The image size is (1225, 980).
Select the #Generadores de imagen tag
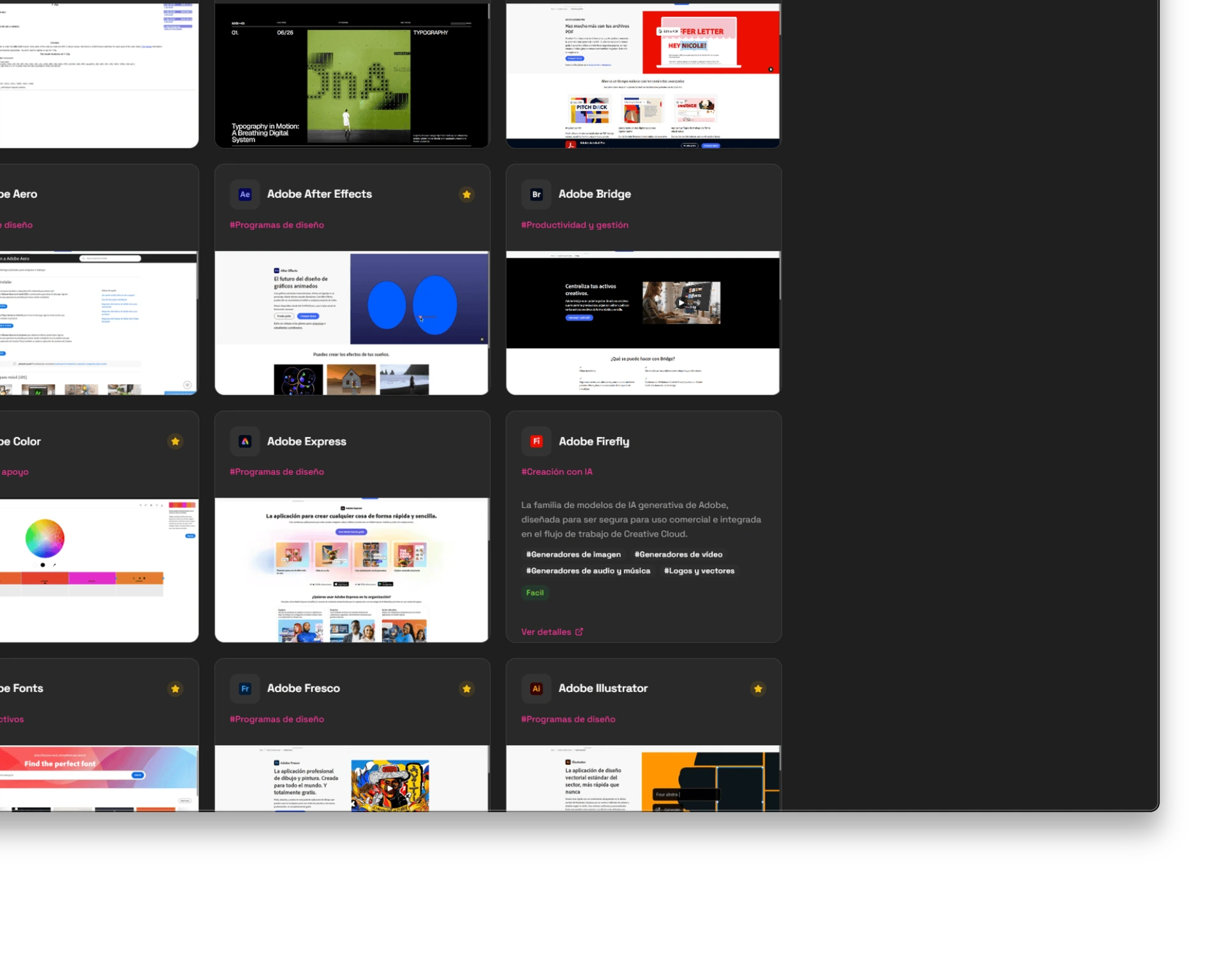coord(573,554)
